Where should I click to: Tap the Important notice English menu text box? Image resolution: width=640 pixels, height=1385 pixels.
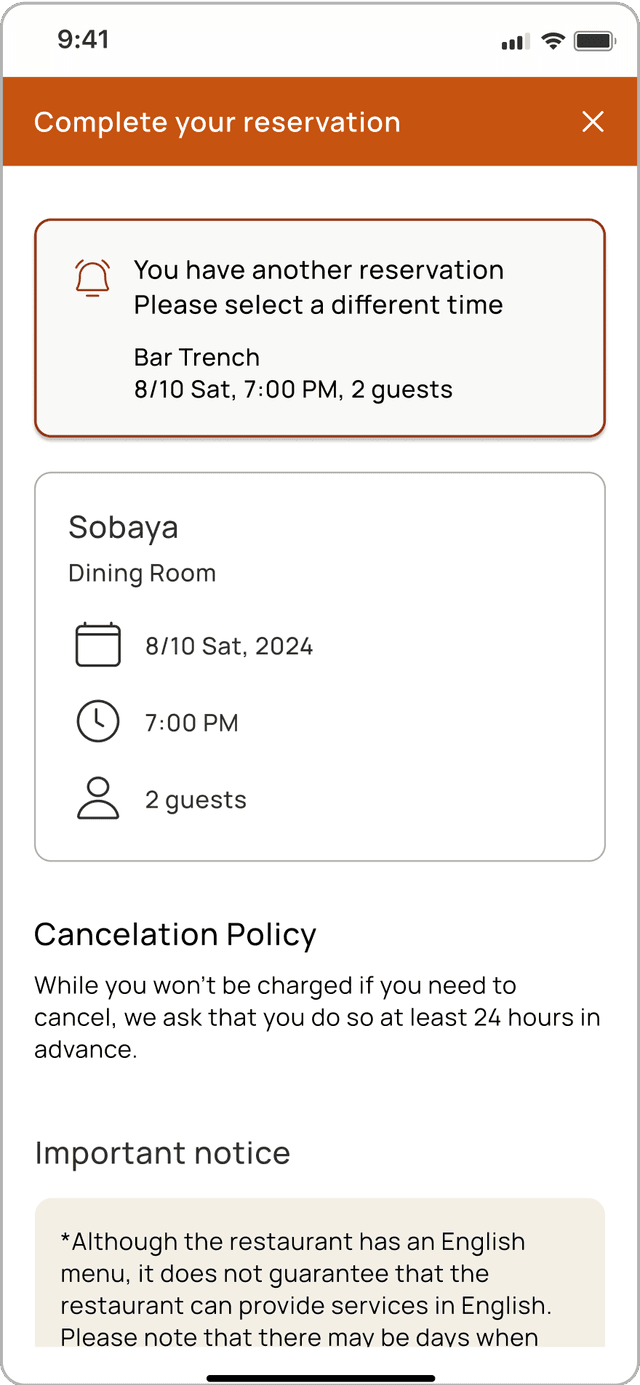tap(320, 1272)
